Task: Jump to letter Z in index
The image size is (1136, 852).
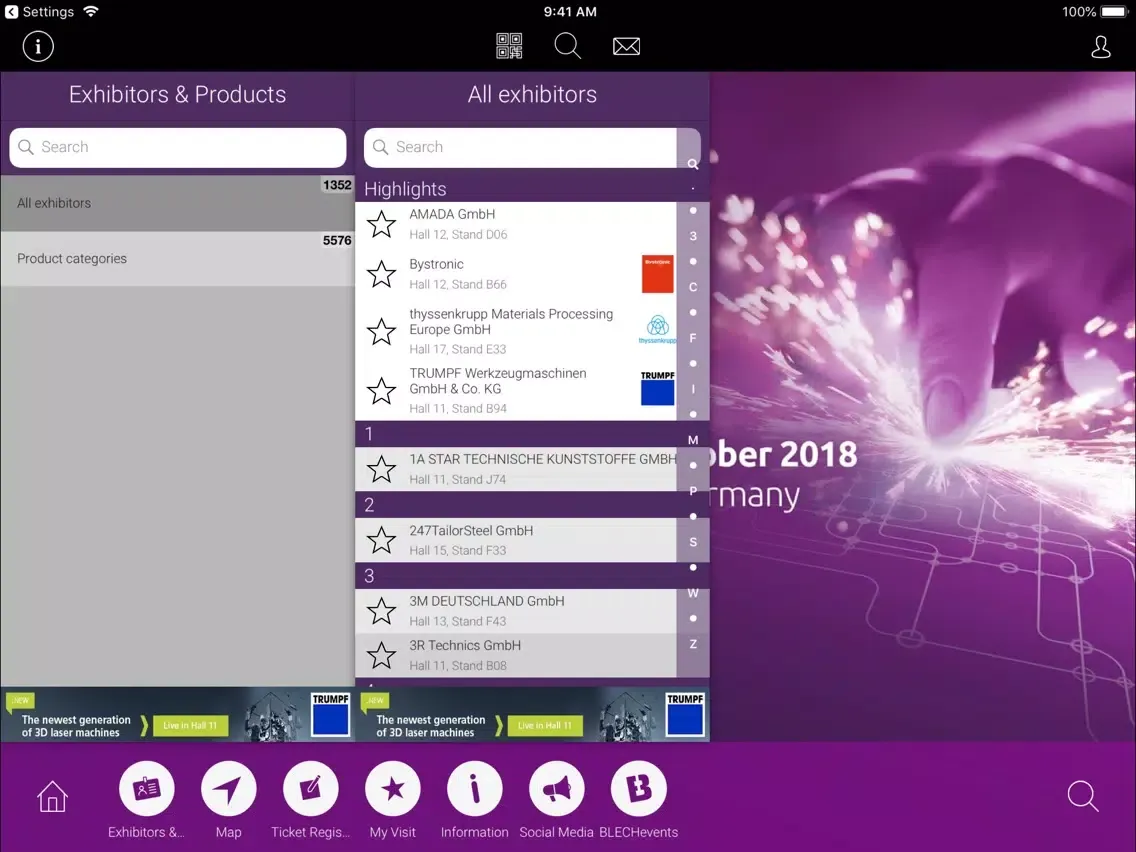Action: coord(693,644)
